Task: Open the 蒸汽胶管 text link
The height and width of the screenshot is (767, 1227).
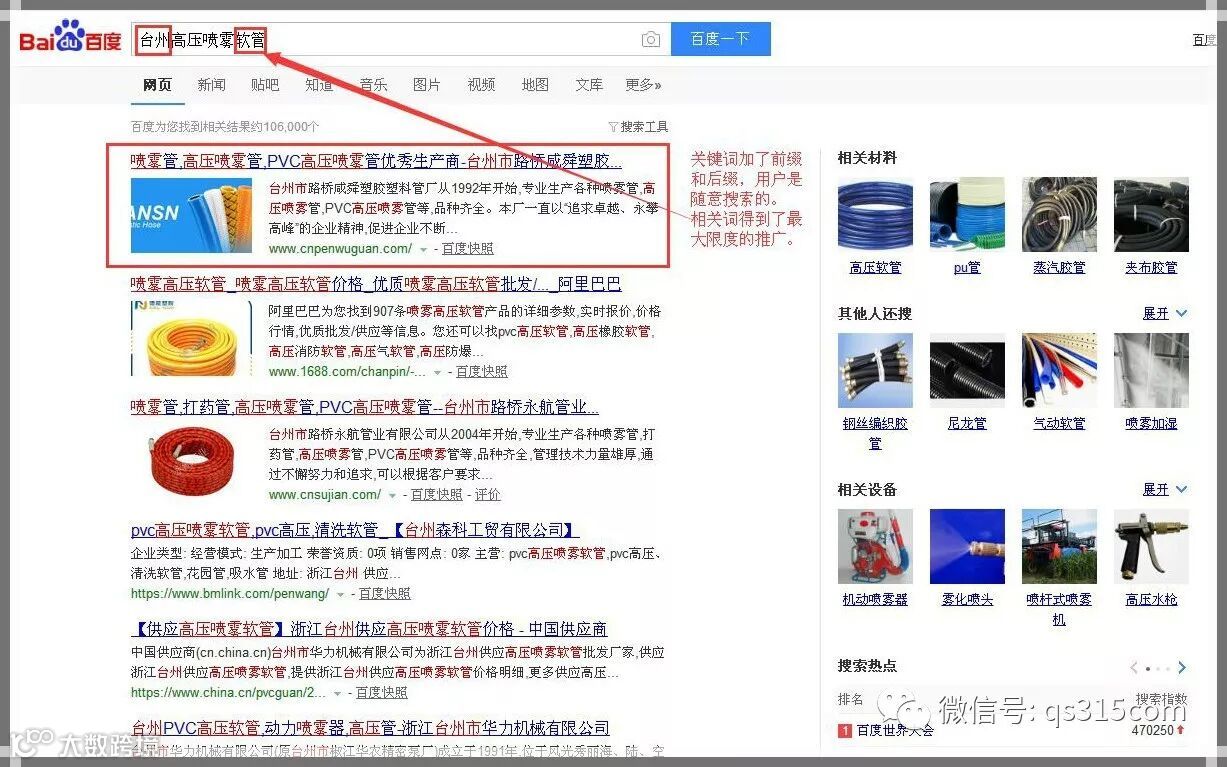Action: (x=1059, y=267)
